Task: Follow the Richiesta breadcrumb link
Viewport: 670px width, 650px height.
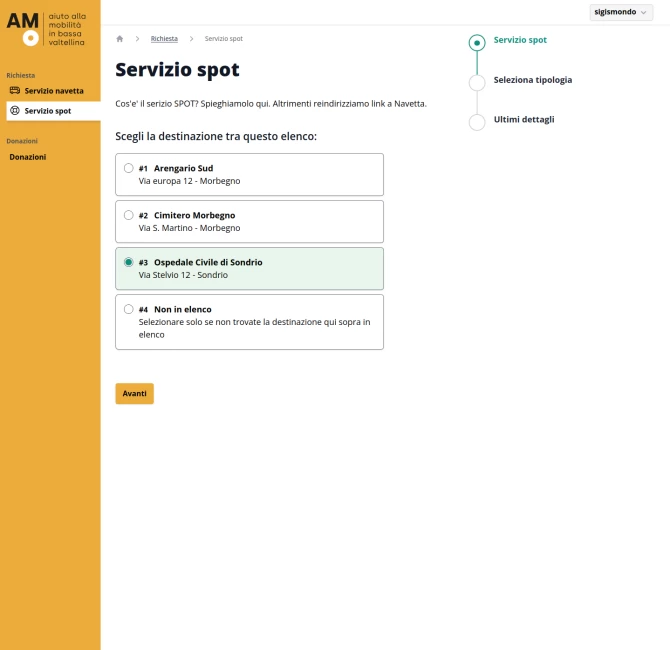Action: tap(164, 39)
